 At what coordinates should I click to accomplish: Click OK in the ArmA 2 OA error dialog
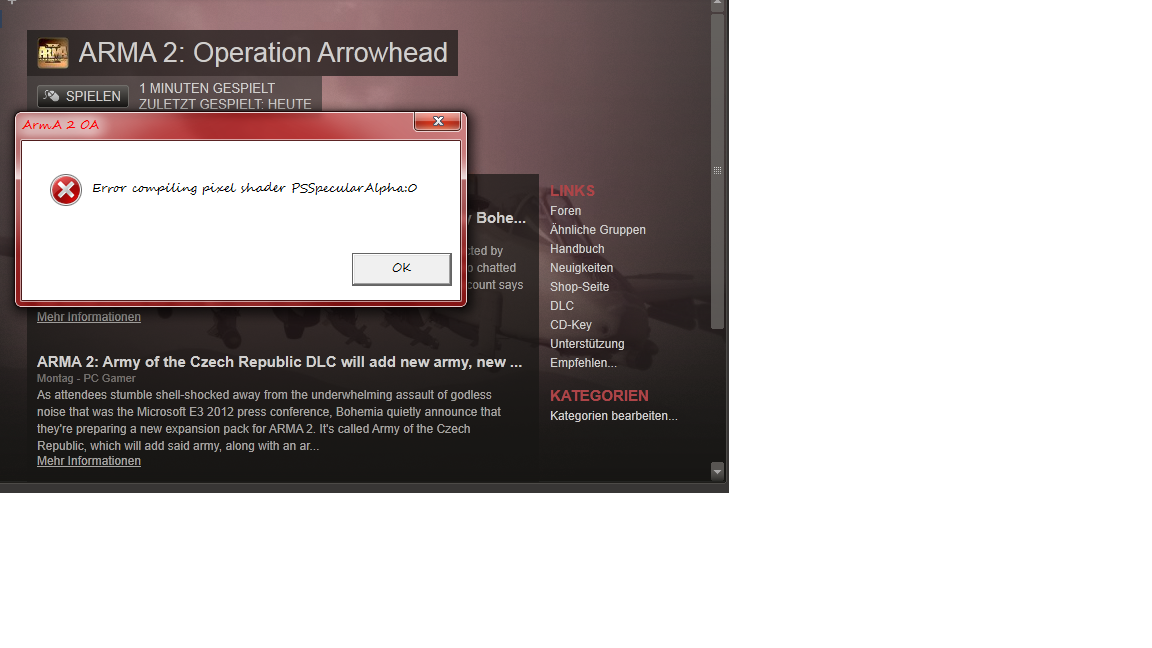click(x=401, y=269)
